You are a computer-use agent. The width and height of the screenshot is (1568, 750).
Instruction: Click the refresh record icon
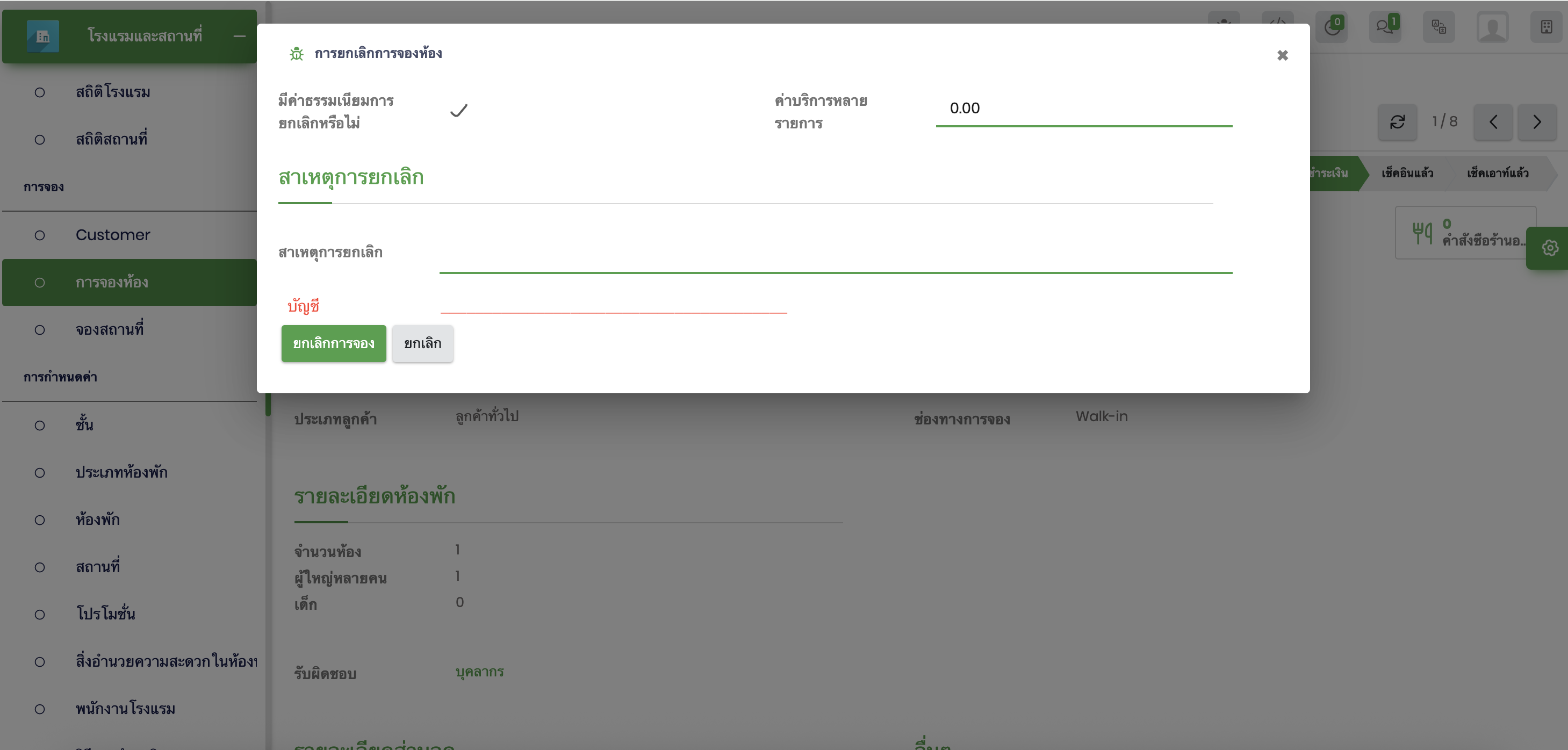pos(1397,122)
